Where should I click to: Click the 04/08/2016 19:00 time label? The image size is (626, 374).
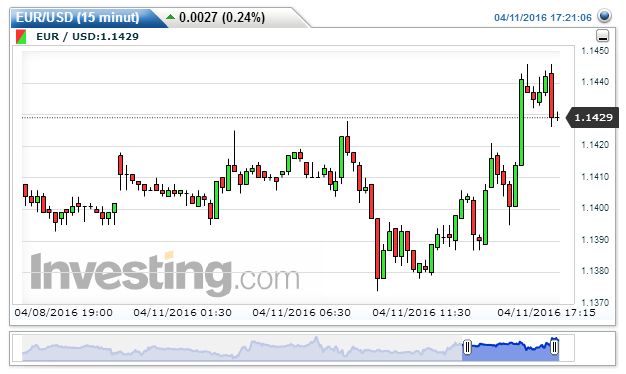pos(63,313)
